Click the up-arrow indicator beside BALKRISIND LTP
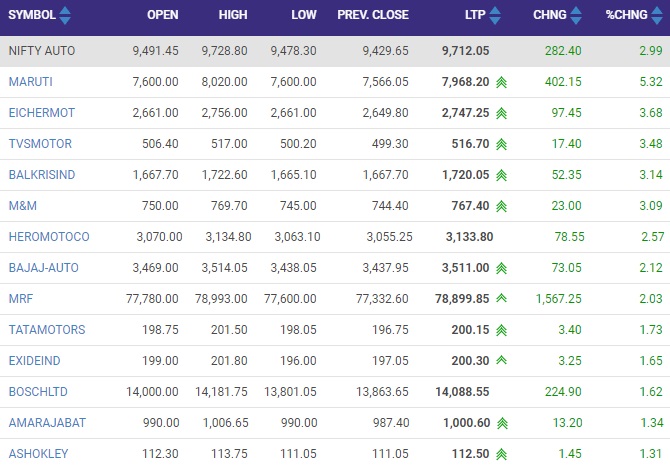Image resolution: width=670 pixels, height=469 pixels. click(502, 175)
